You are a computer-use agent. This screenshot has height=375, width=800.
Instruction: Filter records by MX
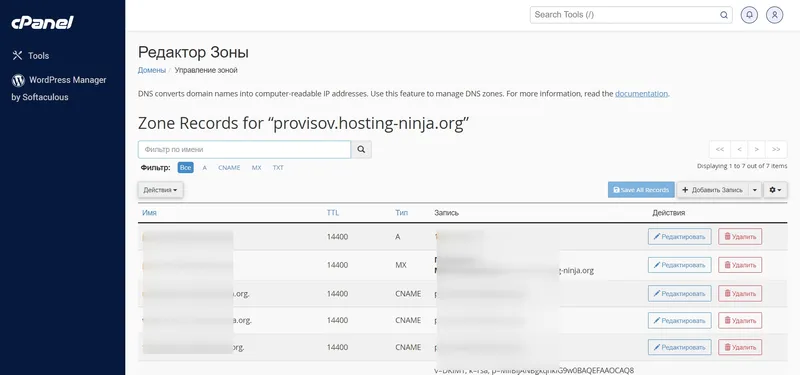[256, 167]
